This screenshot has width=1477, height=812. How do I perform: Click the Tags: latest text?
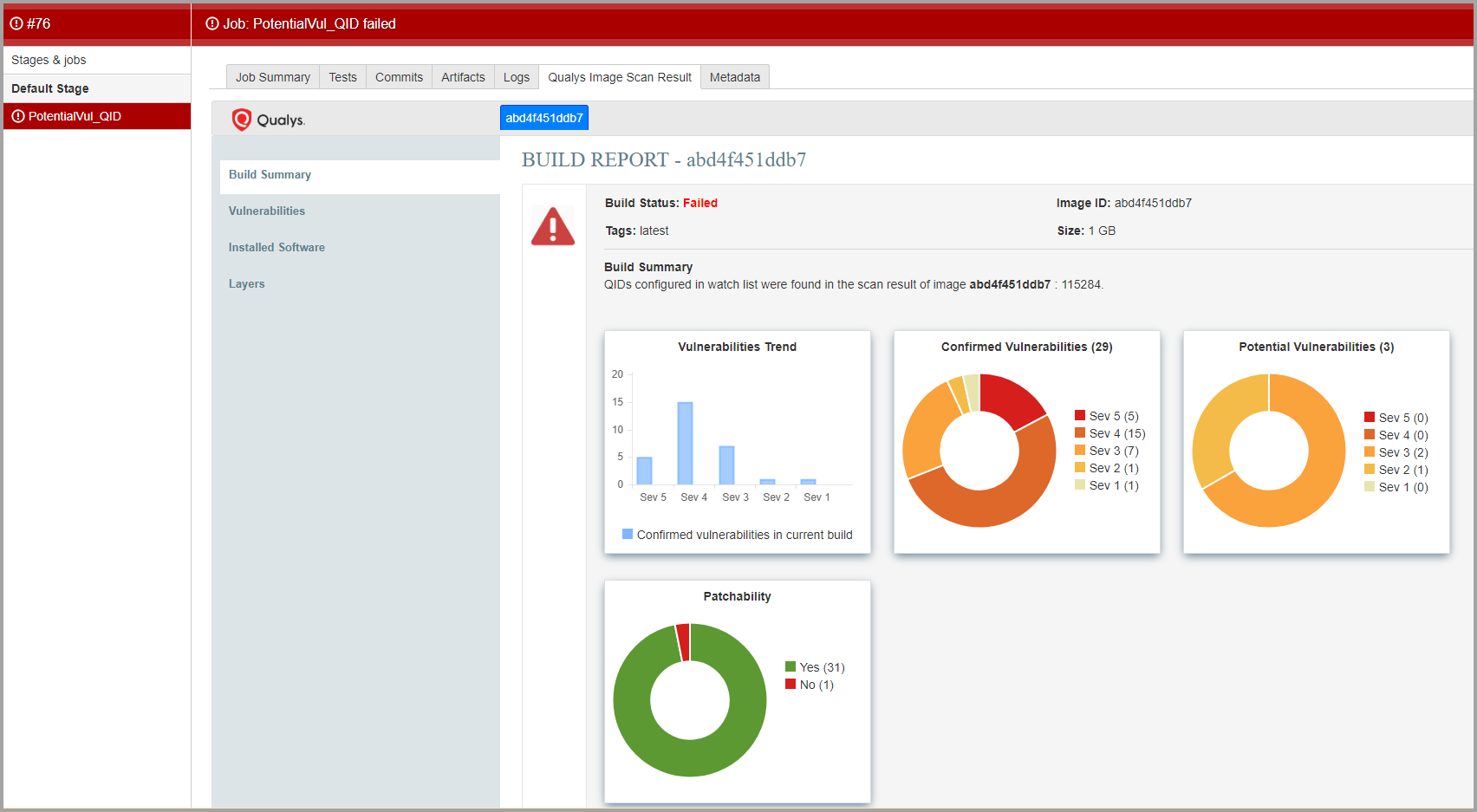(x=637, y=231)
